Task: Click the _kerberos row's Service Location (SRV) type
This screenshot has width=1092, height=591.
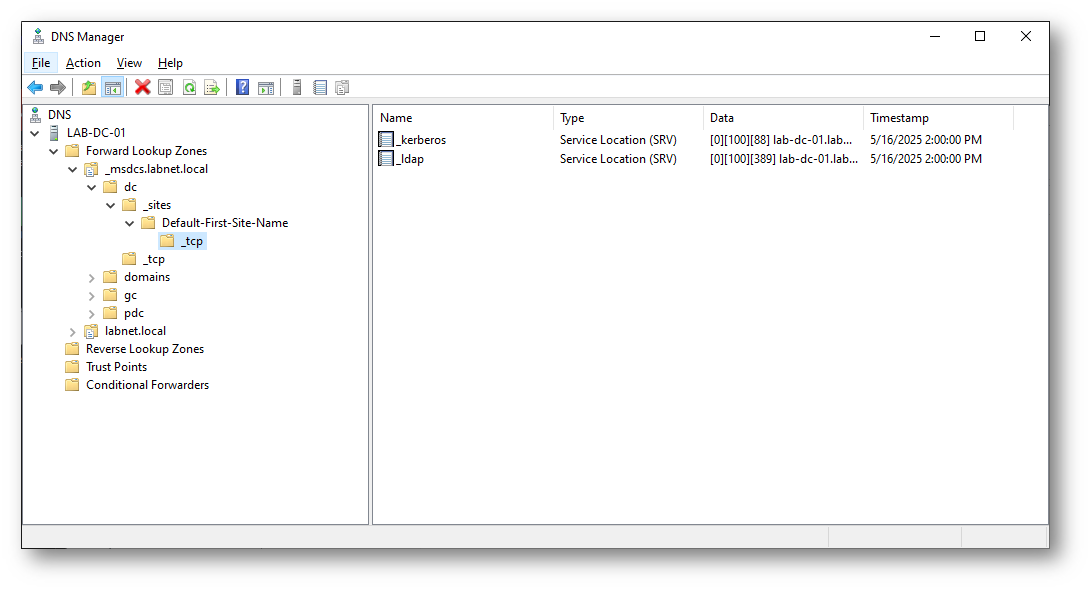Action: pyautogui.click(x=618, y=140)
